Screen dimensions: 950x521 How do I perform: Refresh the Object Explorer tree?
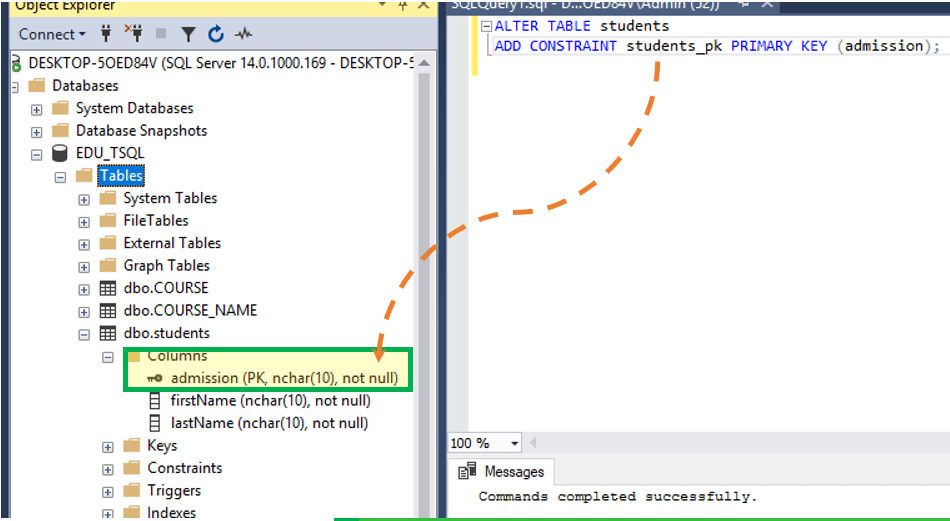(216, 35)
